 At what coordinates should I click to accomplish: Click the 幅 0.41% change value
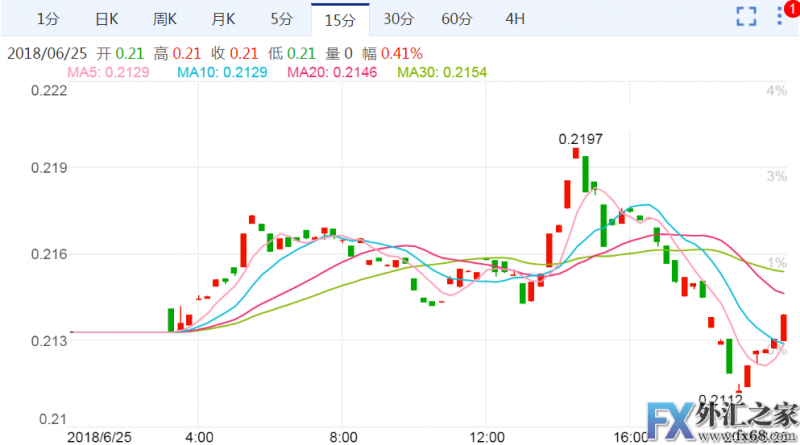click(x=392, y=54)
